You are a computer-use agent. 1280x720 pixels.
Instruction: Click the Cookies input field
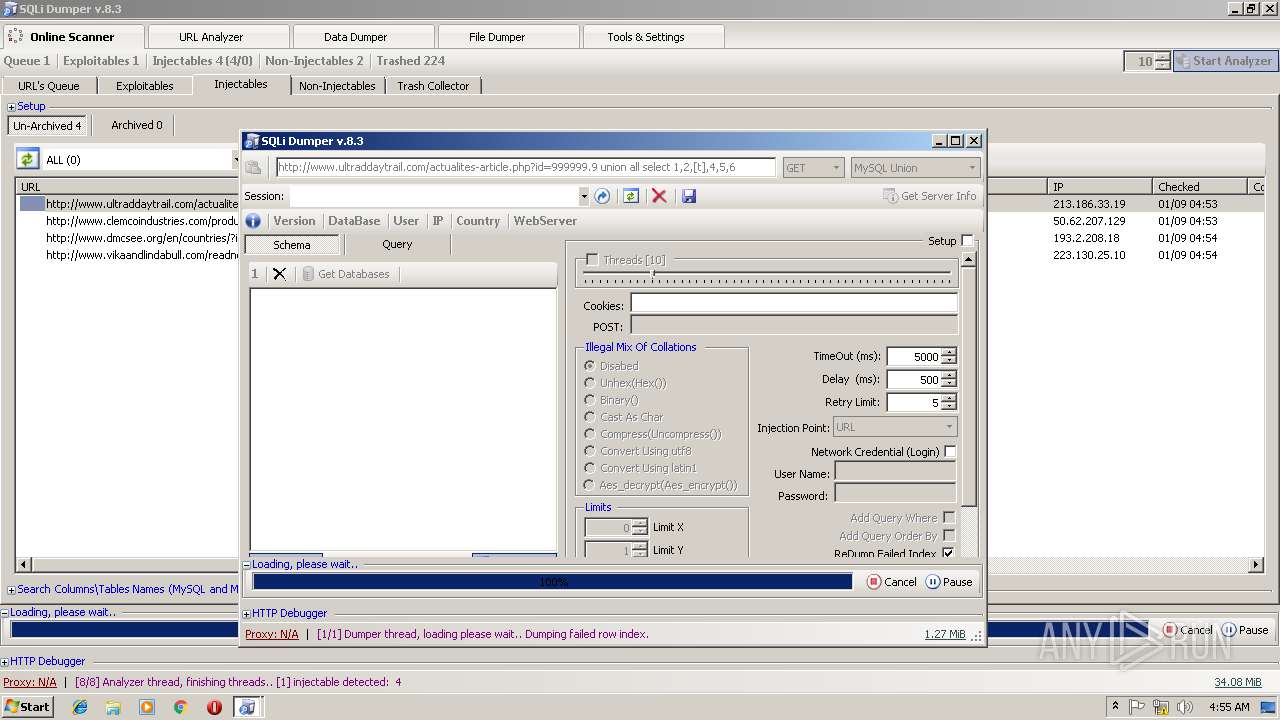pyautogui.click(x=793, y=305)
